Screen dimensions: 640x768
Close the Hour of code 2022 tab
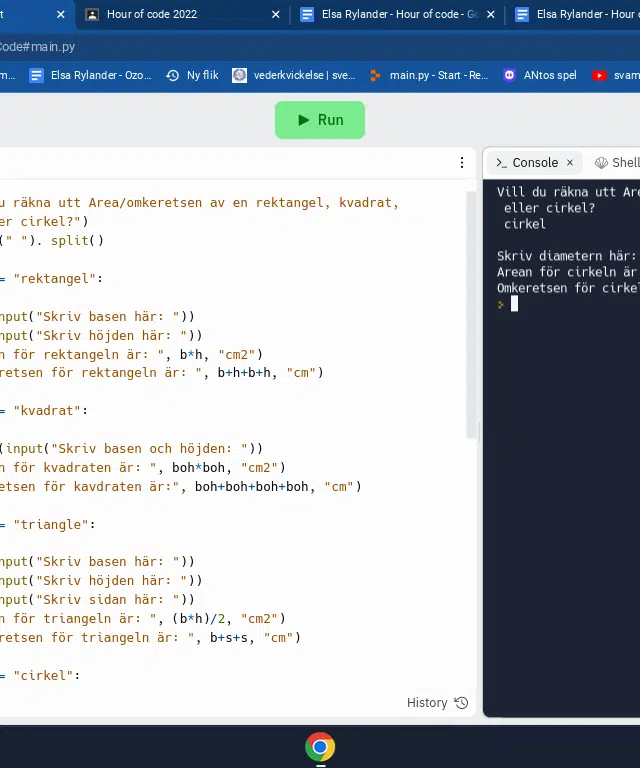(276, 15)
